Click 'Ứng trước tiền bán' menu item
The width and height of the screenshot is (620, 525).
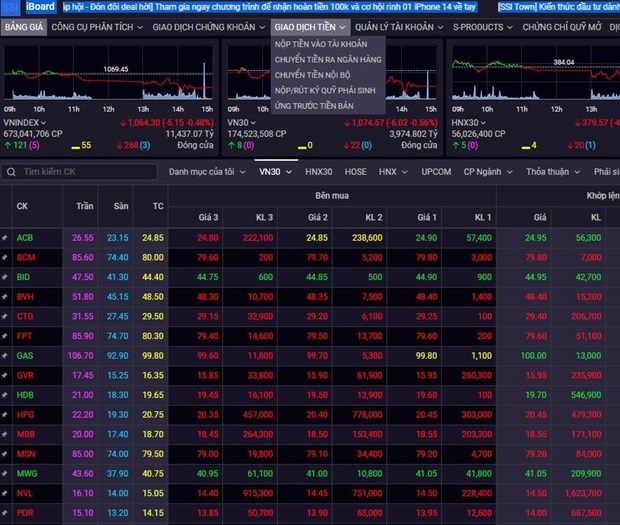pyautogui.click(x=315, y=105)
